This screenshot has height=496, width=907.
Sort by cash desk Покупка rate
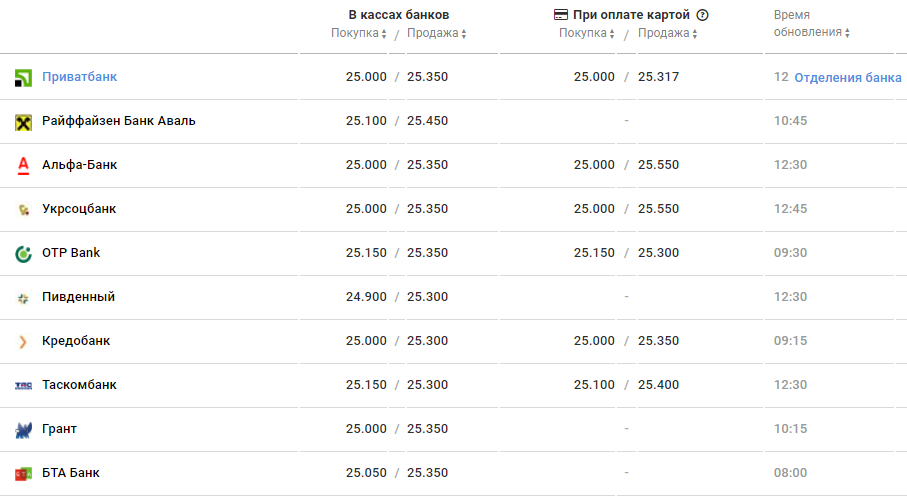tap(359, 33)
